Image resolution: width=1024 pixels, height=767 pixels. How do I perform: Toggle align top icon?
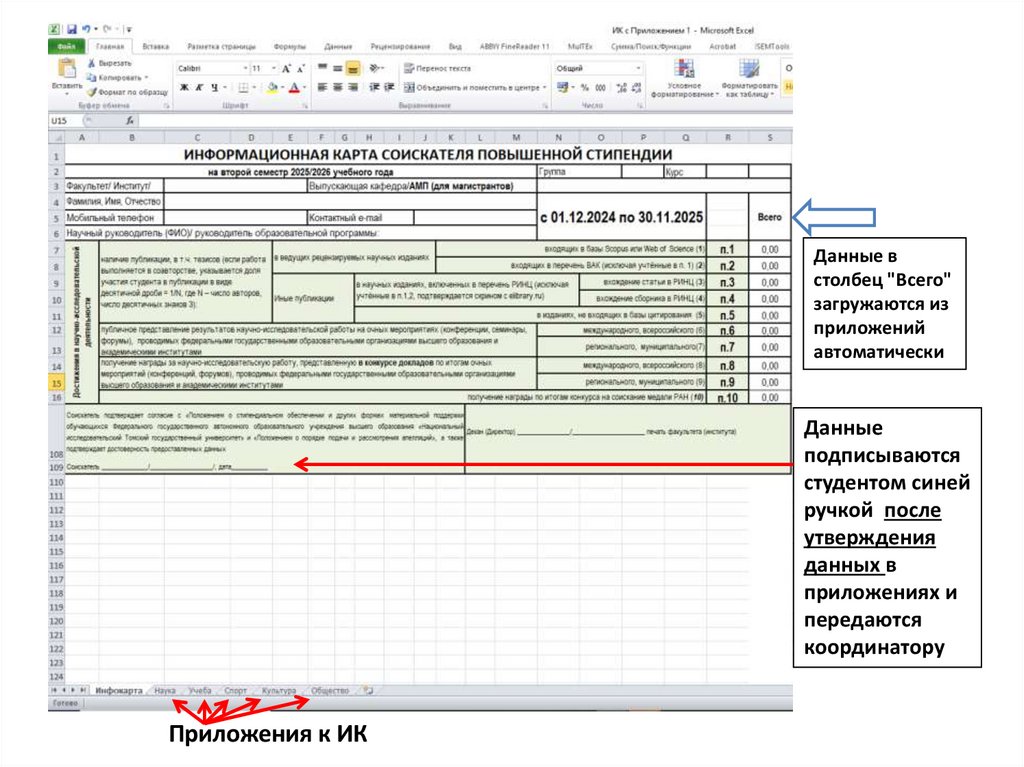coord(323,68)
